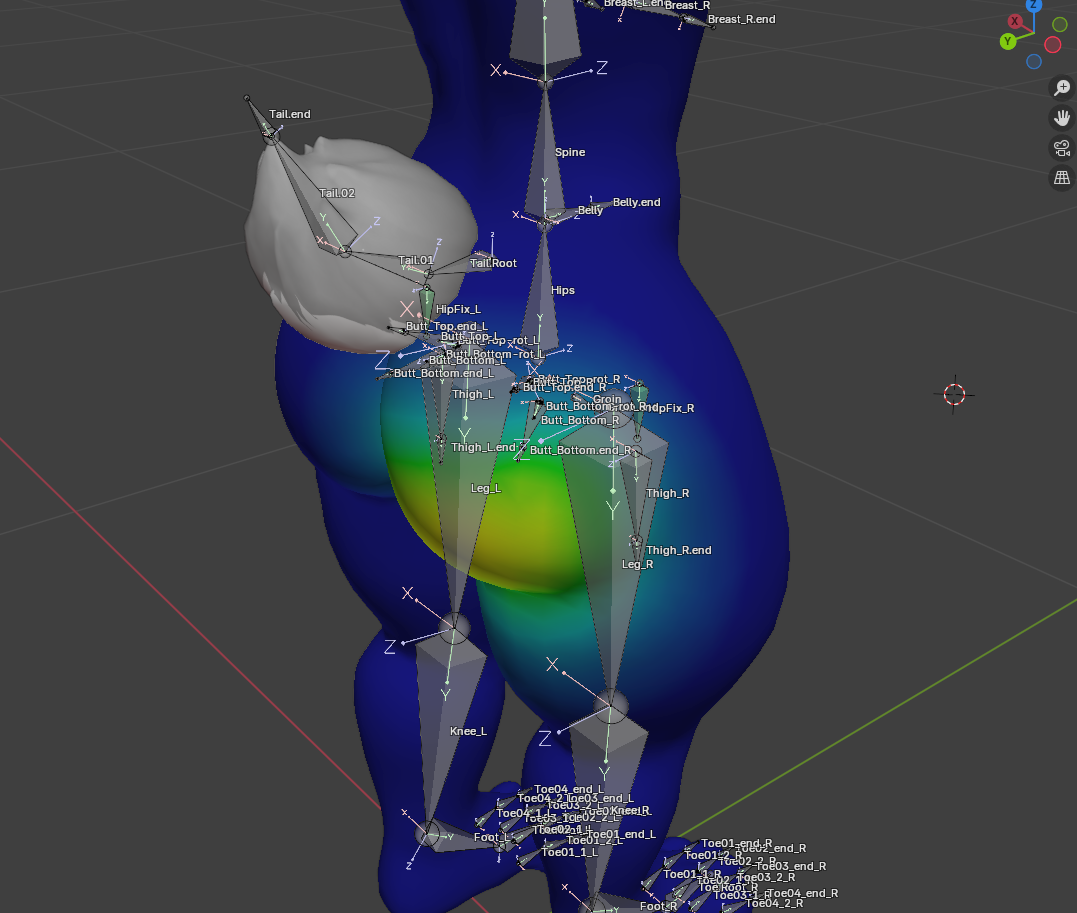Viewport: 1077px width, 913px height.
Task: Click the Hips bone label
Action: pos(563,290)
